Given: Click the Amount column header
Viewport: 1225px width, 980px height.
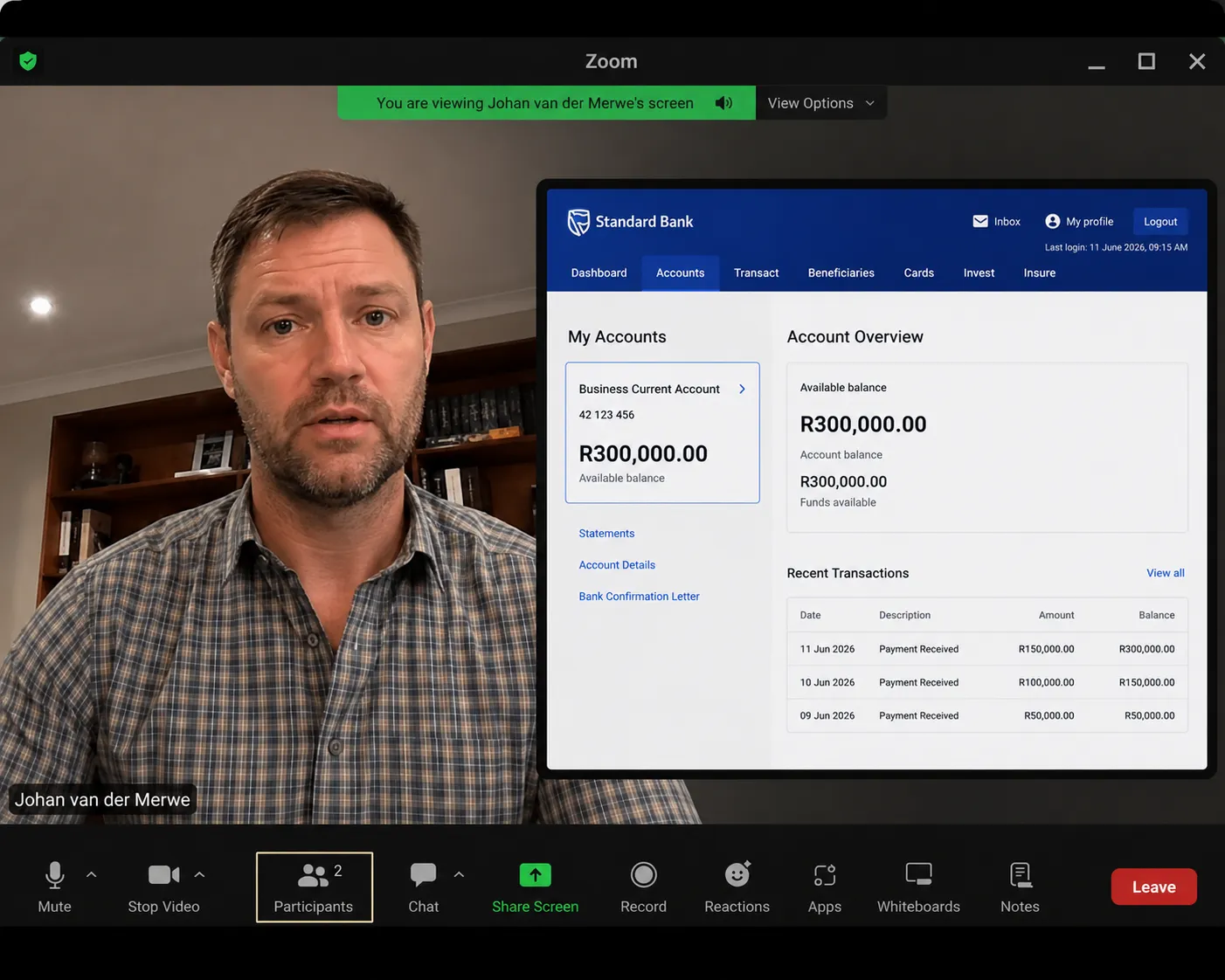Looking at the screenshot, I should [x=1056, y=615].
